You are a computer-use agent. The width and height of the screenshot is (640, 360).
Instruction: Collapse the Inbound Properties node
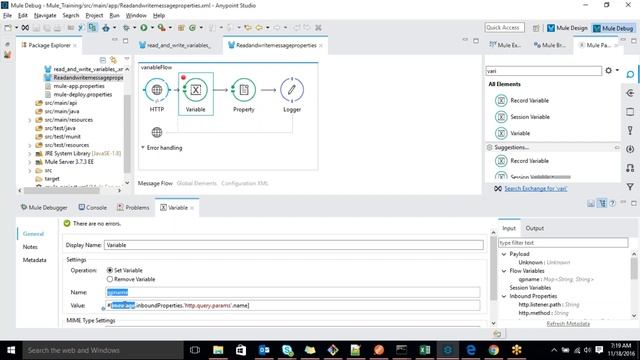[x=504, y=296]
